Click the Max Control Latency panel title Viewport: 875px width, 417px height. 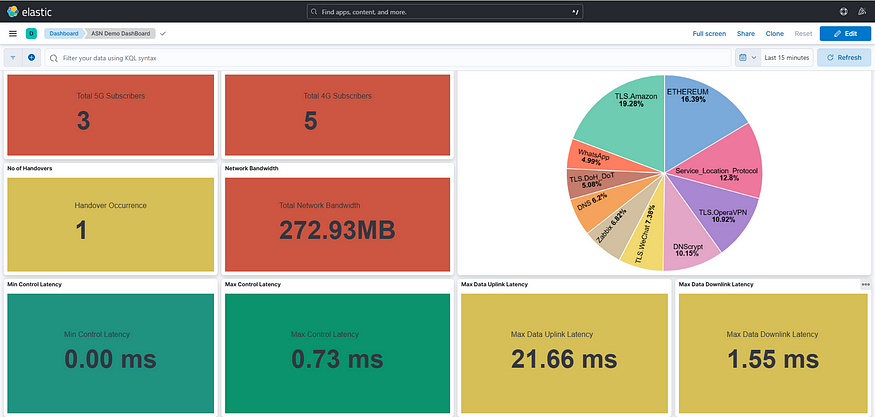tap(253, 284)
